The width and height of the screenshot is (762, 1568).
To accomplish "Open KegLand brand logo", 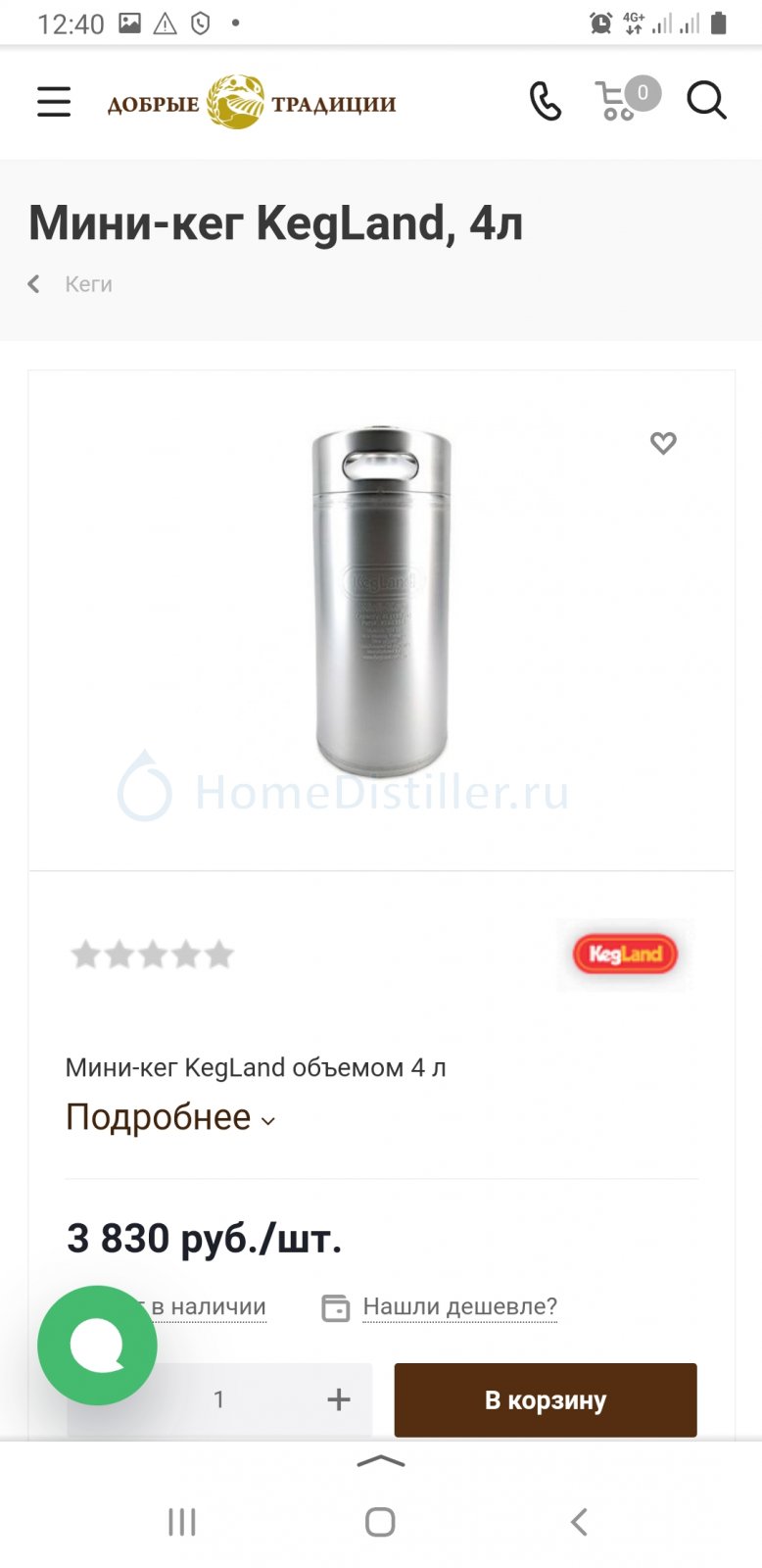I will 625,955.
